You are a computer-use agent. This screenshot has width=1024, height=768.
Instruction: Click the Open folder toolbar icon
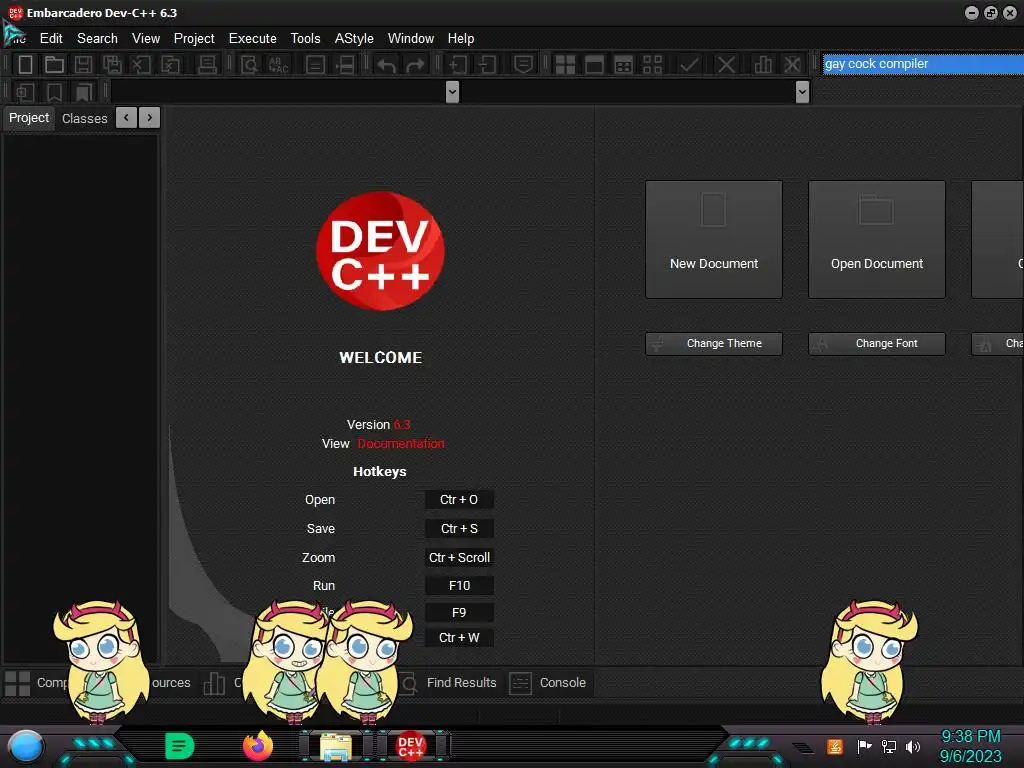(54, 65)
